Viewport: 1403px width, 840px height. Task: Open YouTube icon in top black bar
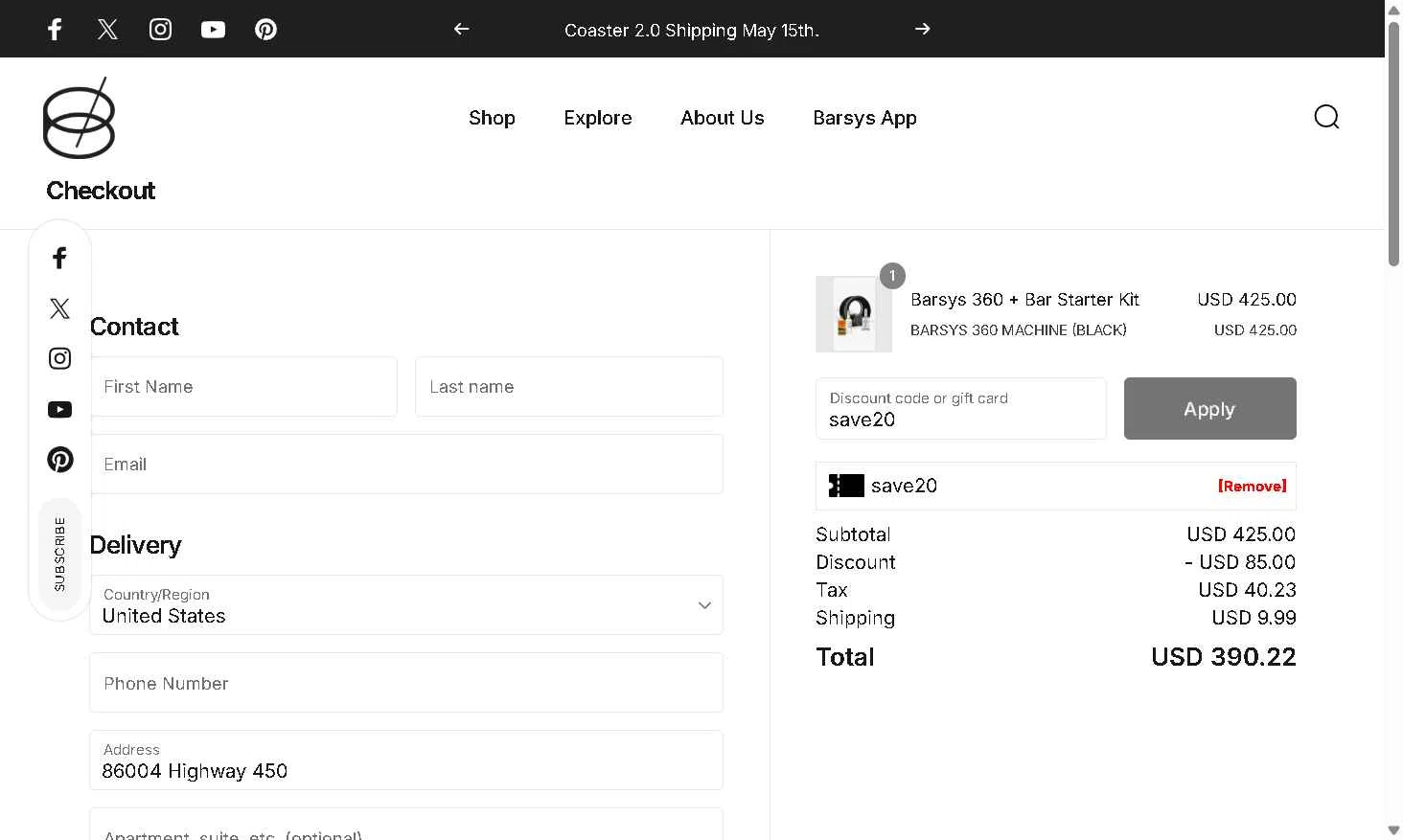(x=213, y=29)
